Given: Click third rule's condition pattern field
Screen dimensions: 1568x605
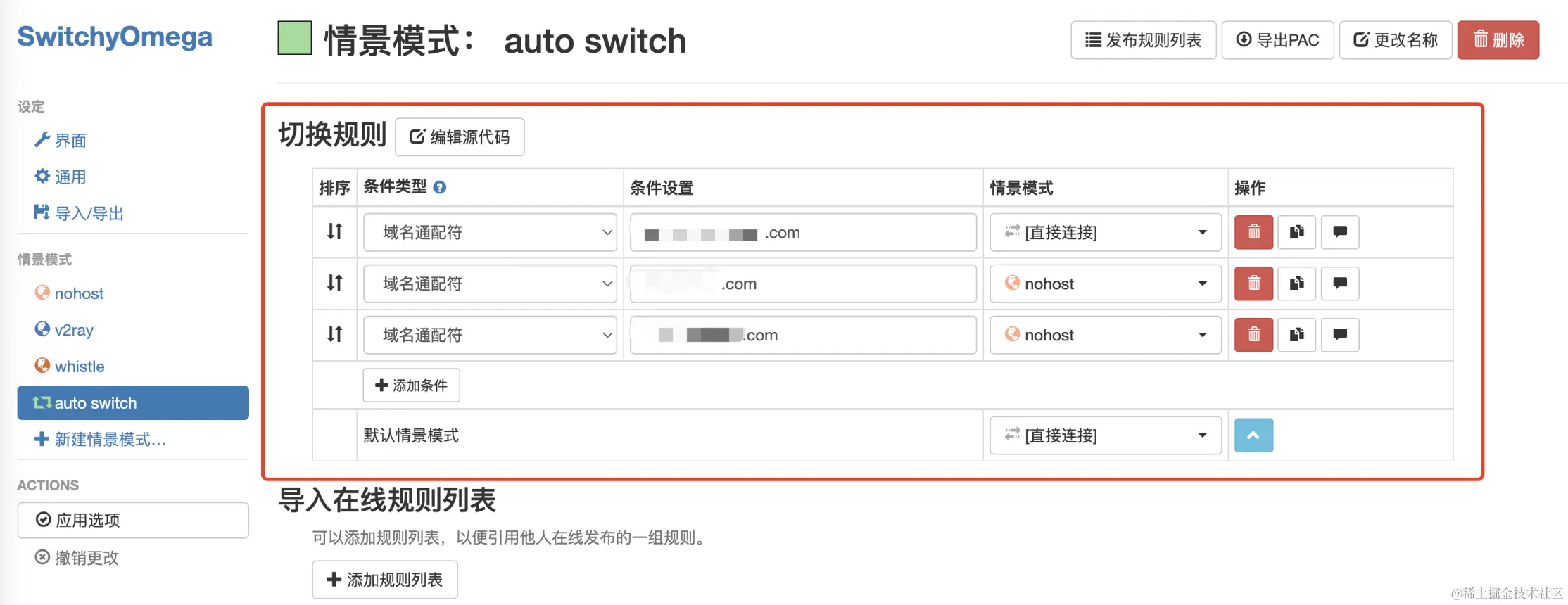Looking at the screenshot, I should tap(803, 335).
